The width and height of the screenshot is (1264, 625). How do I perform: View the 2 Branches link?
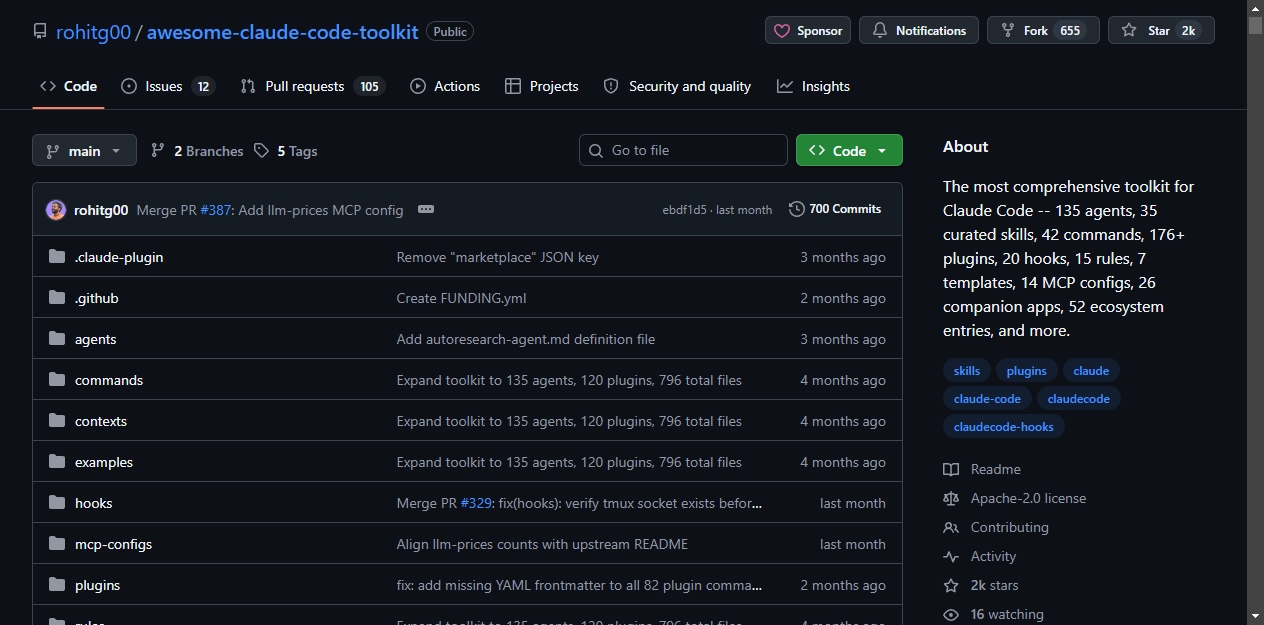point(197,151)
